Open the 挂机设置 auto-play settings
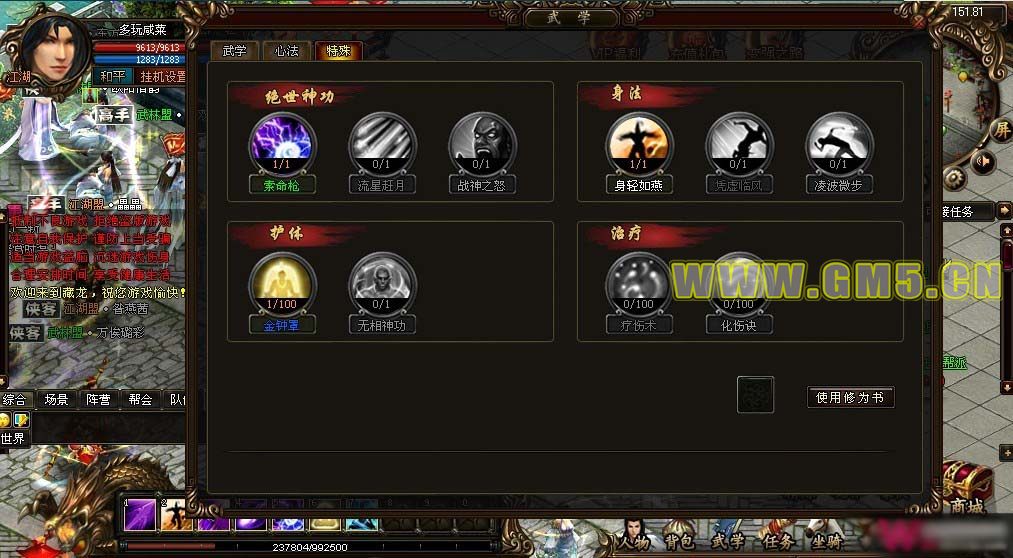Screen dimensions: 1013x558 162,77
